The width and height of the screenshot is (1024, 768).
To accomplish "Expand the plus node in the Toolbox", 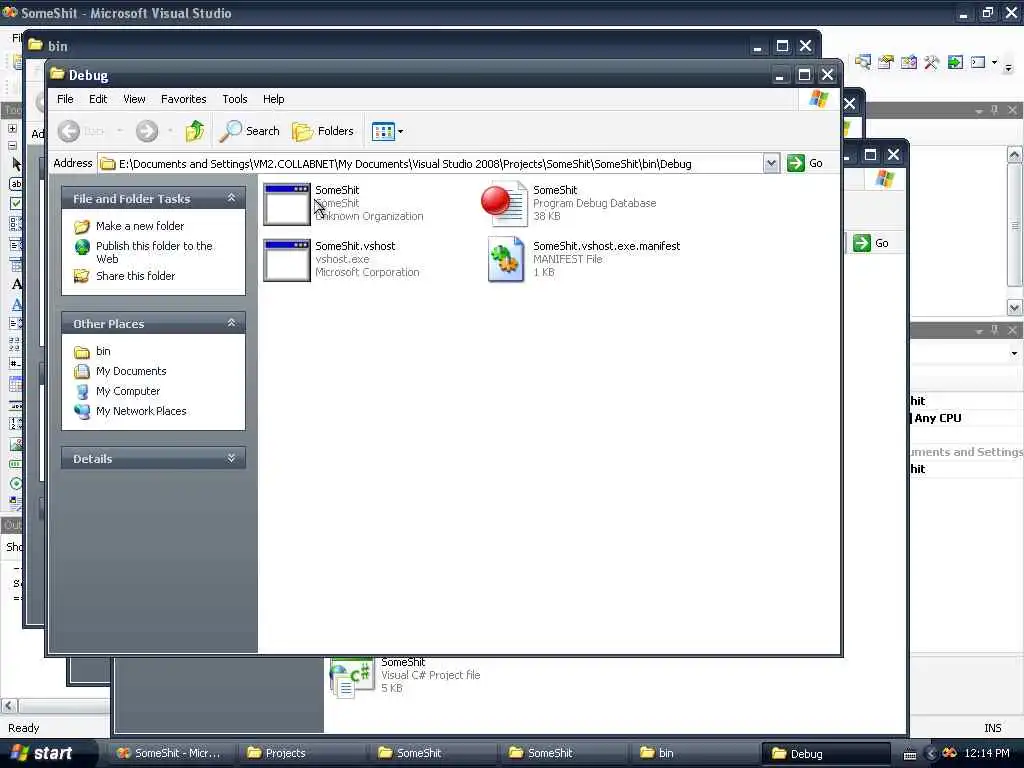I will tap(12, 129).
